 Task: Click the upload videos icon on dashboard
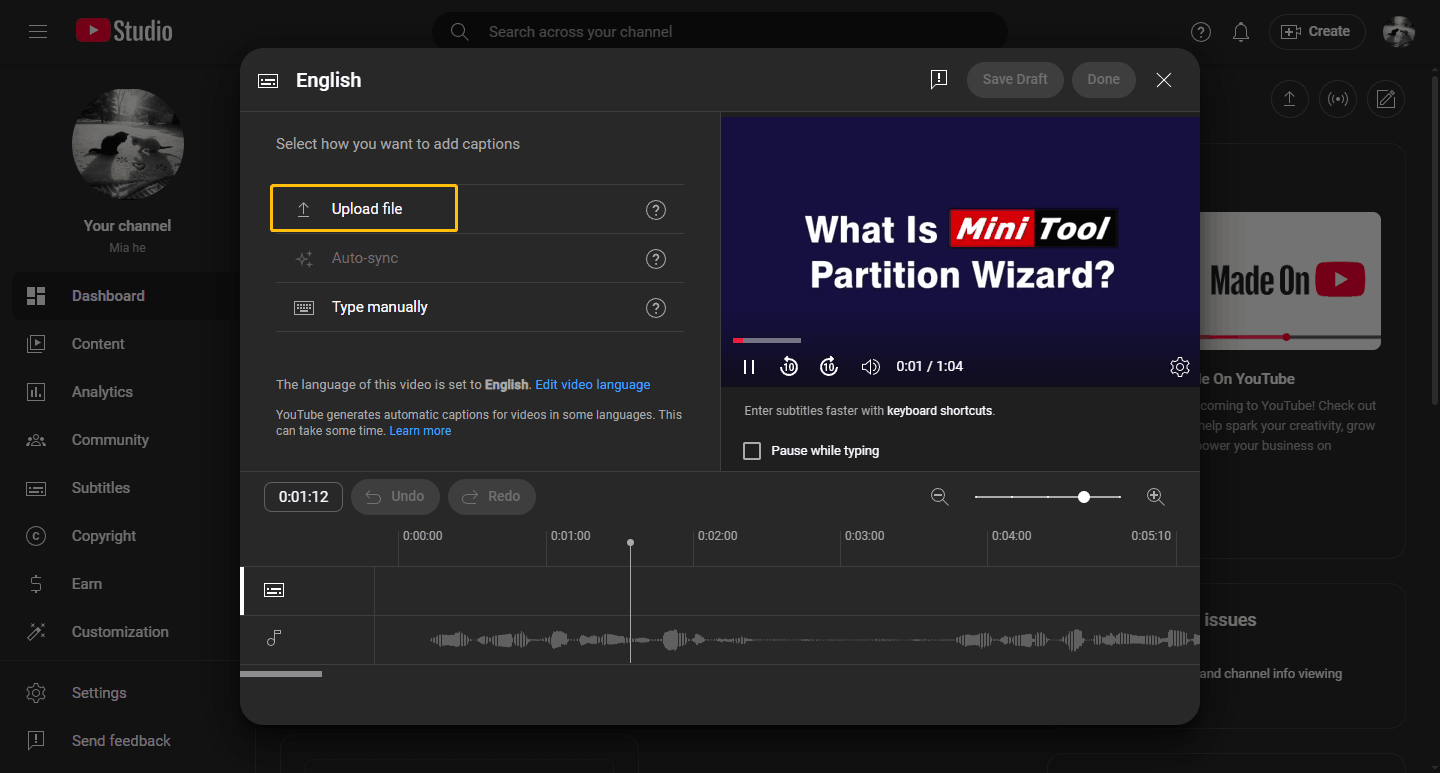[x=1290, y=99]
